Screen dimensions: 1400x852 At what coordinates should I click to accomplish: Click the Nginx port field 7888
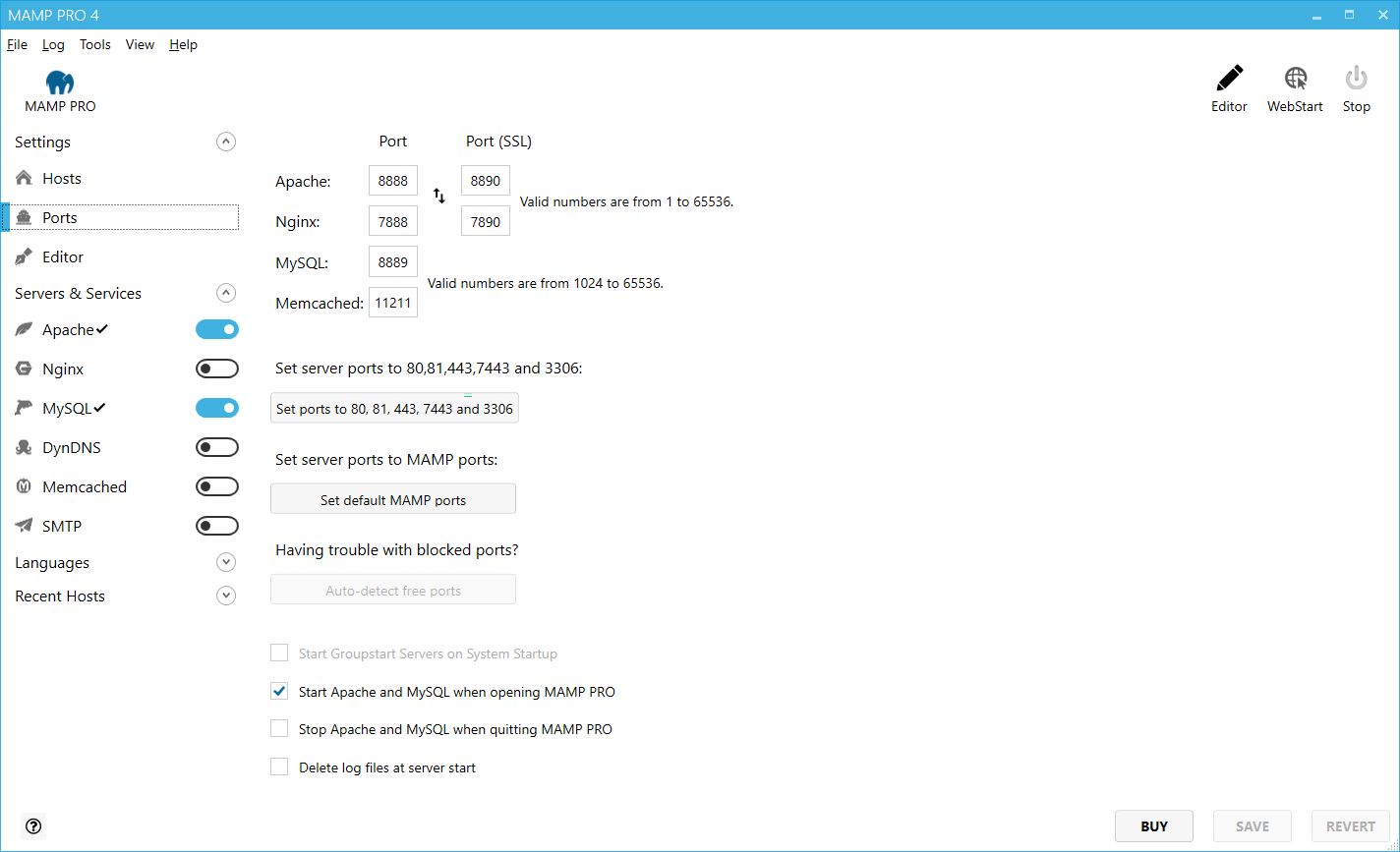393,221
